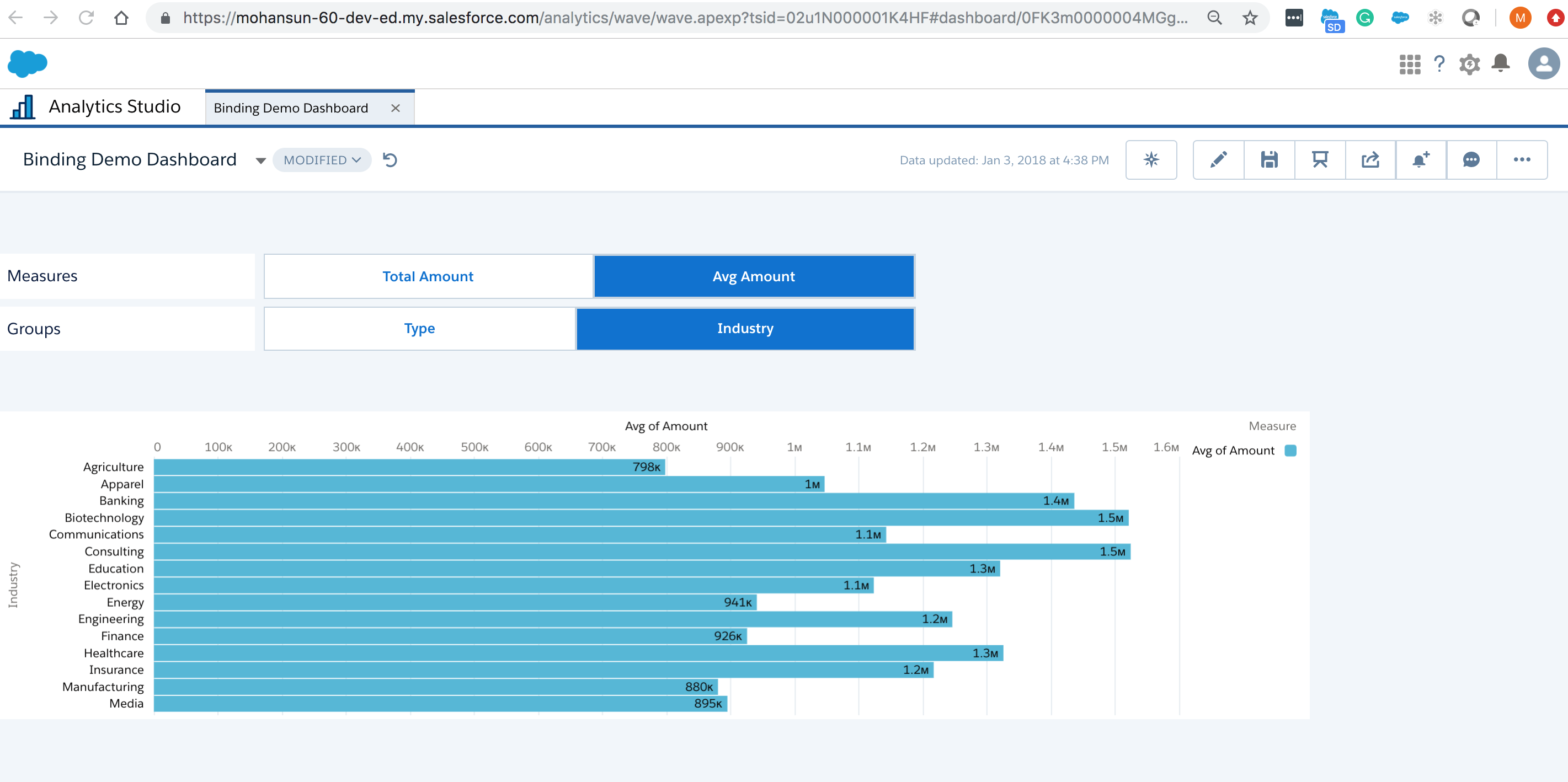The width and height of the screenshot is (1568, 782).
Task: Start presentation mode easel icon
Action: pos(1320,159)
